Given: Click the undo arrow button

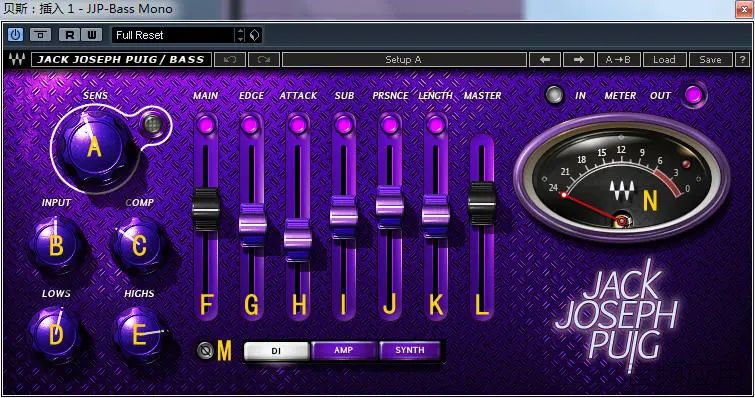Looking at the screenshot, I should click(230, 60).
